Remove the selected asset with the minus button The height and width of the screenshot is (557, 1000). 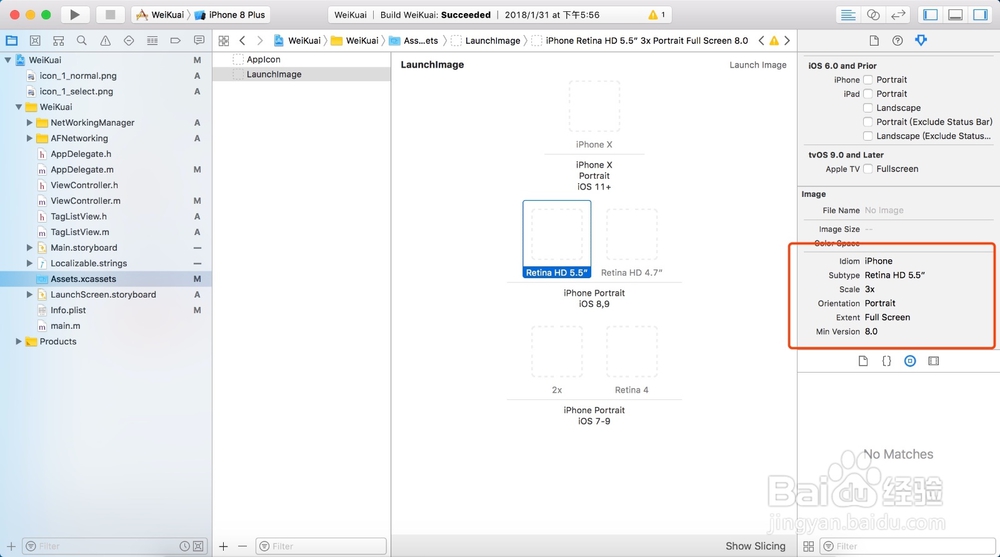242,546
